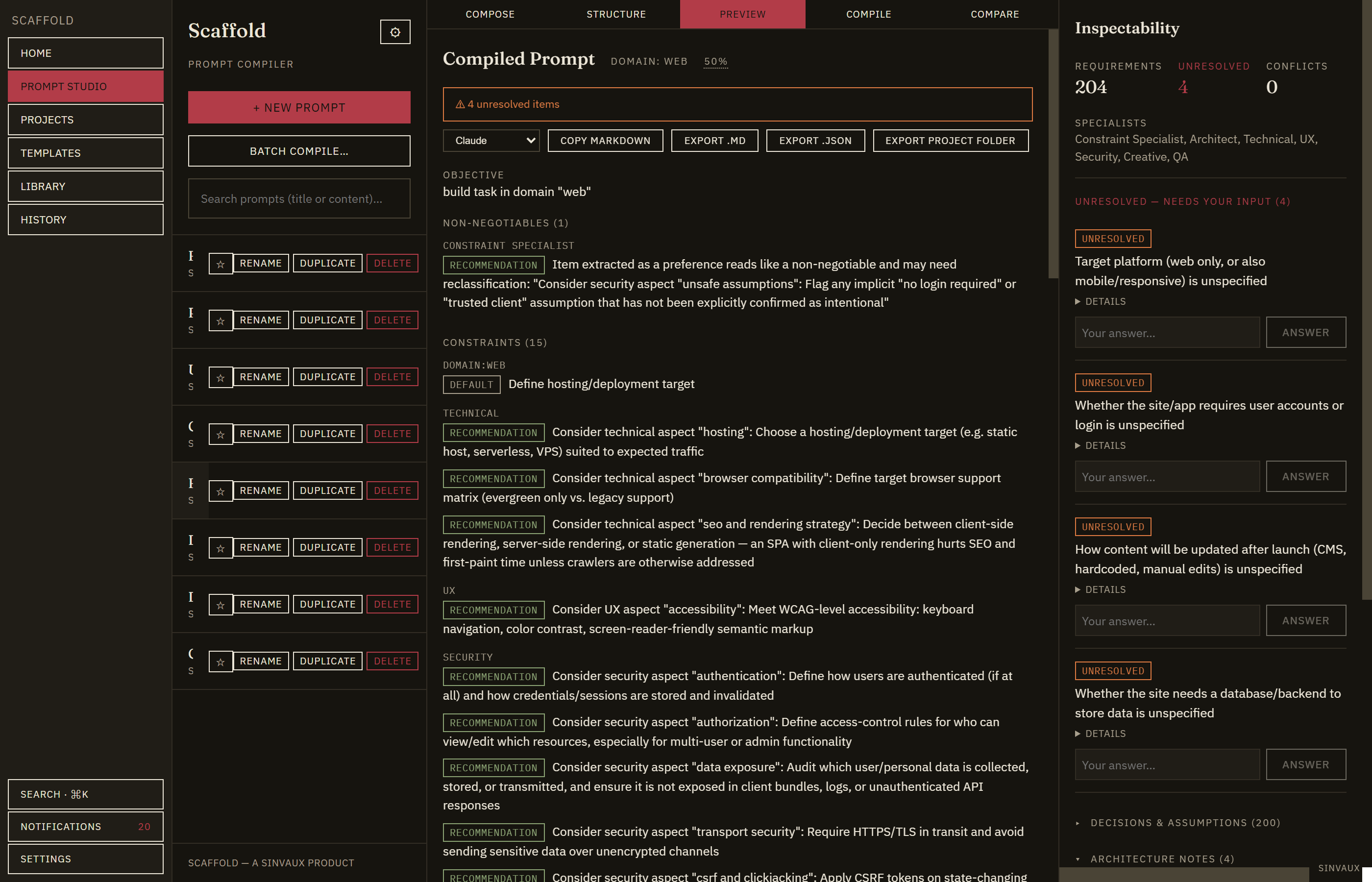Switch to the Structure tab
The width and height of the screenshot is (1372, 882).
[616, 14]
